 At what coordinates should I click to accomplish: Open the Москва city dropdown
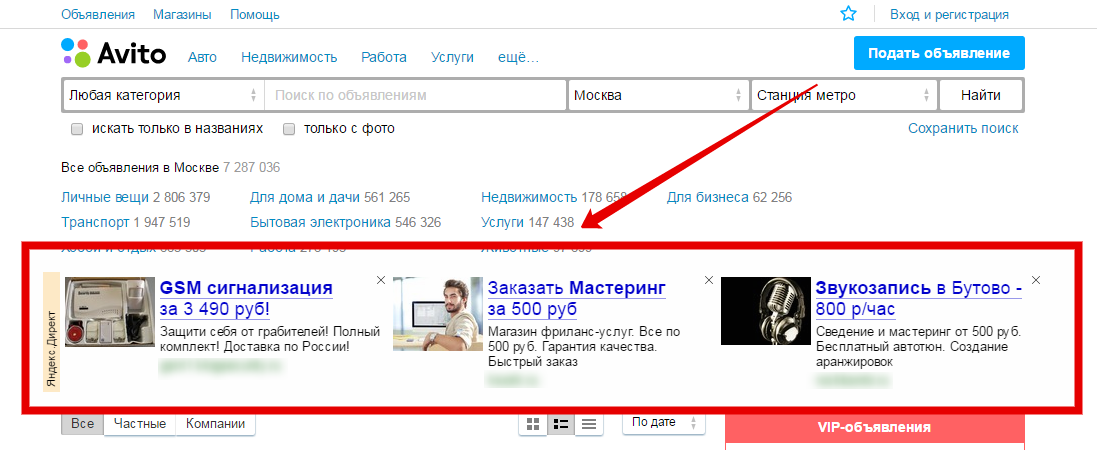[658, 95]
